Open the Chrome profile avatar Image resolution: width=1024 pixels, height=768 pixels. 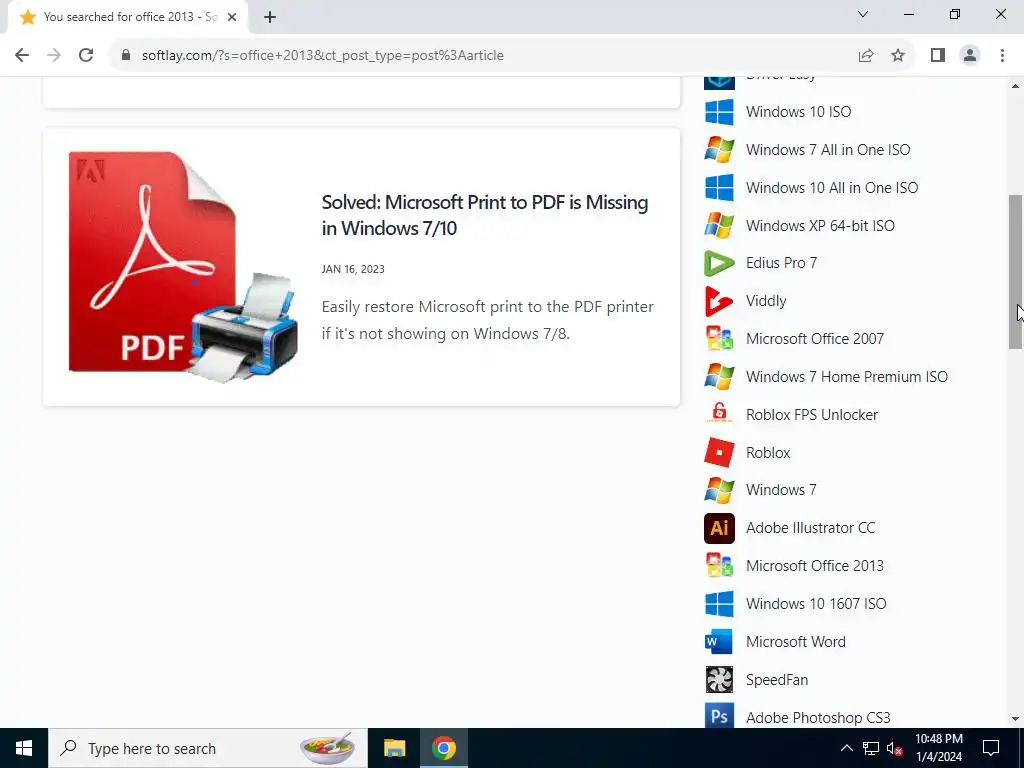point(970,56)
